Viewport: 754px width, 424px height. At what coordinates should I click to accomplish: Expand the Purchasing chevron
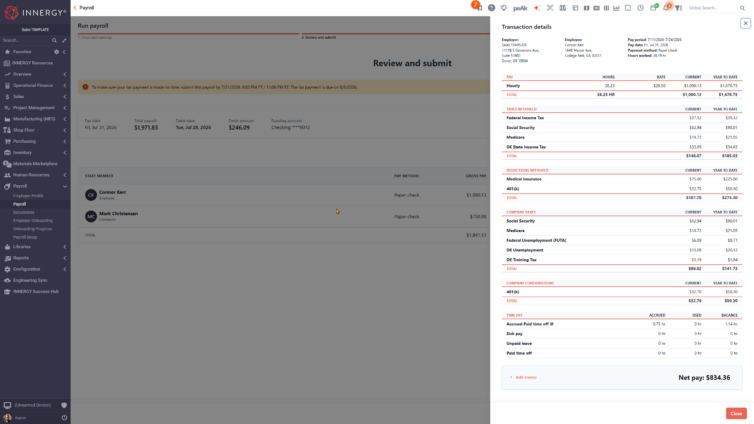tap(64, 141)
